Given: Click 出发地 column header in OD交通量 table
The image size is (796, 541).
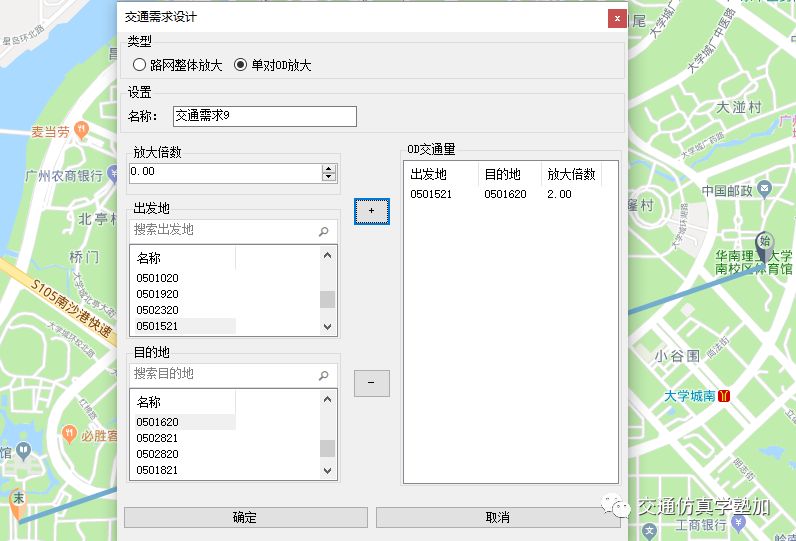Looking at the screenshot, I should pos(442,175).
